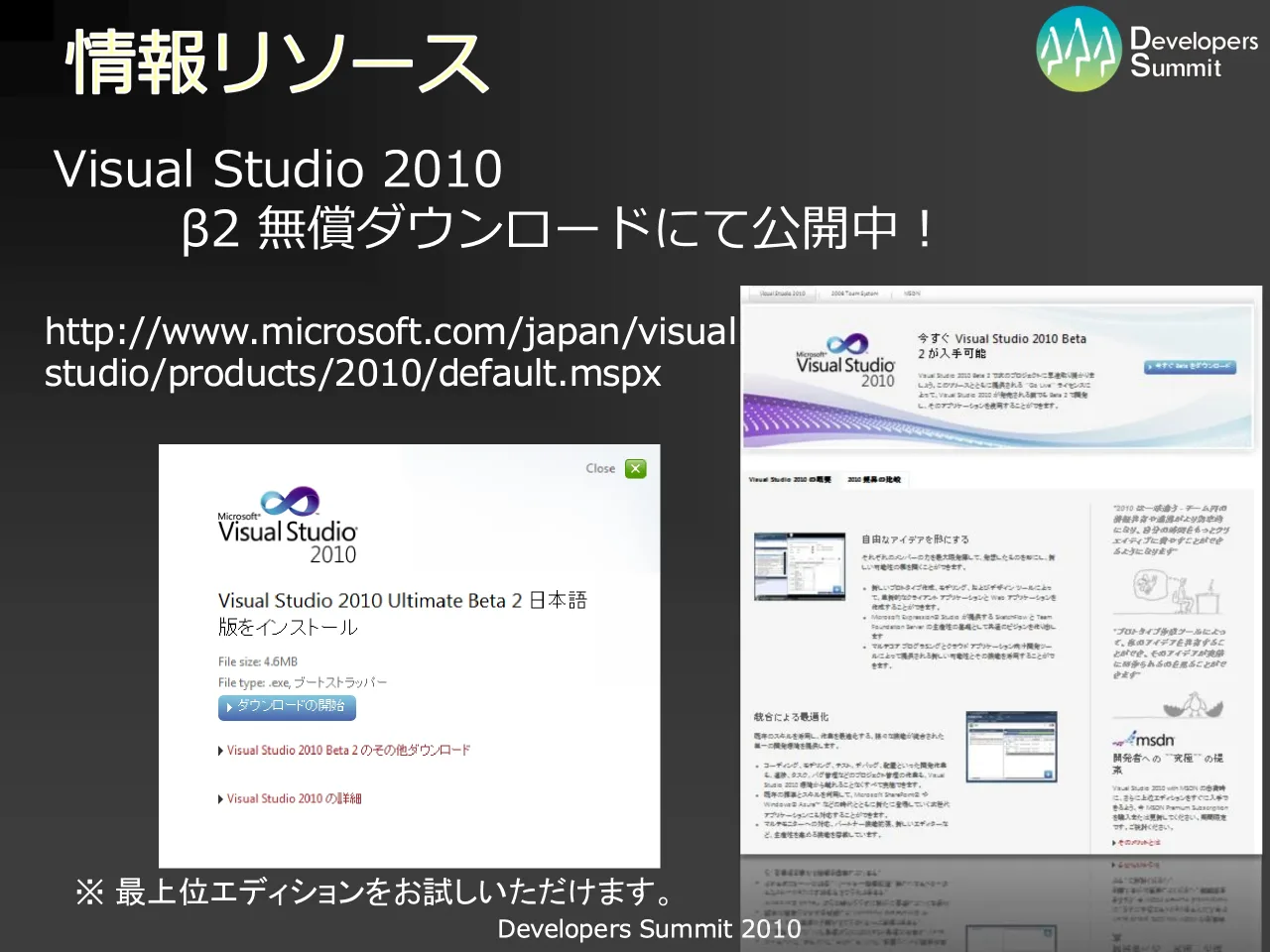The image size is (1270, 952).
Task: Click the green Close X icon
Action: [636, 469]
